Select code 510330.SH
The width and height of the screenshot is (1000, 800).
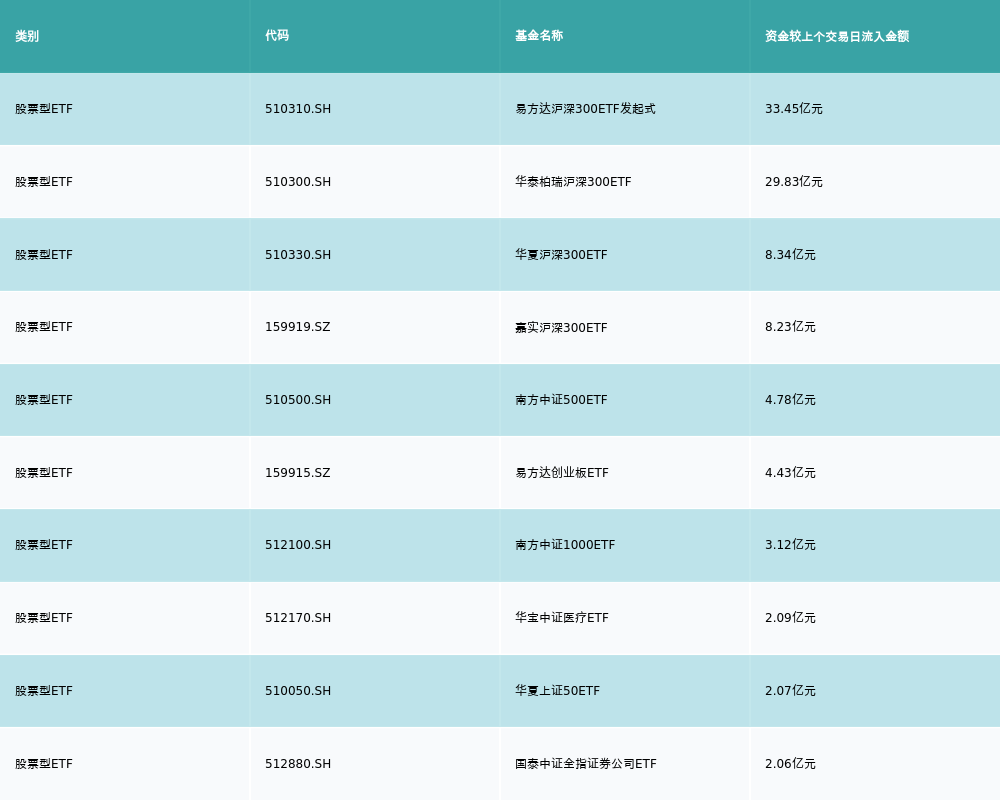coord(298,255)
